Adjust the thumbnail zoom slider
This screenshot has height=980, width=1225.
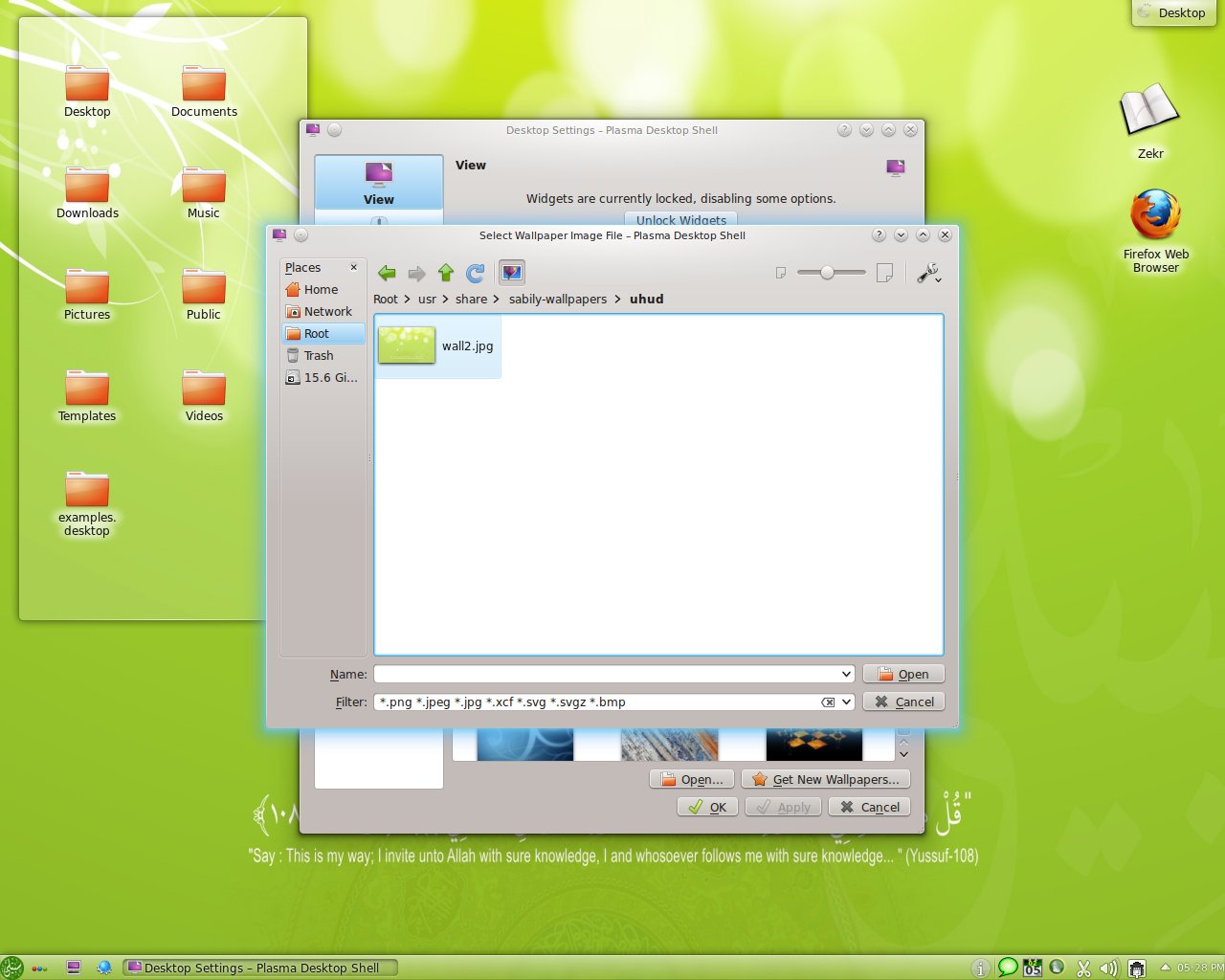tap(825, 272)
